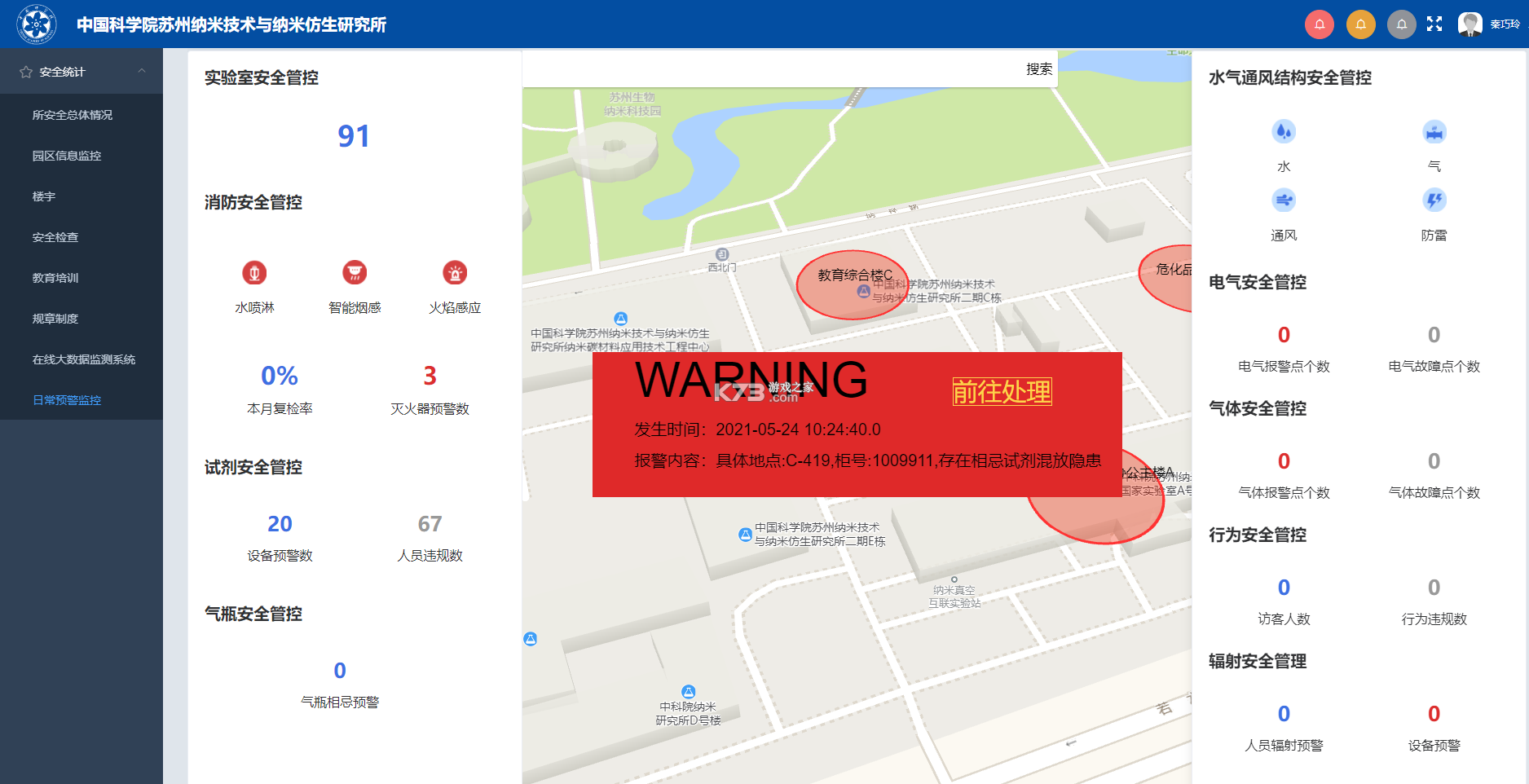Viewport: 1529px width, 784px height.
Task: Click the 本月复检率 0% value
Action: (280, 376)
